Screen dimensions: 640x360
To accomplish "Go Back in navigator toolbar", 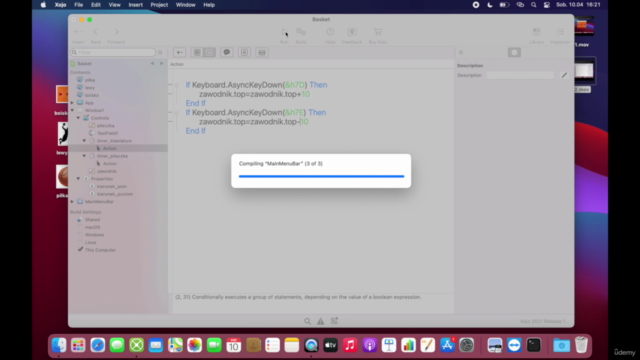I will (96, 32).
